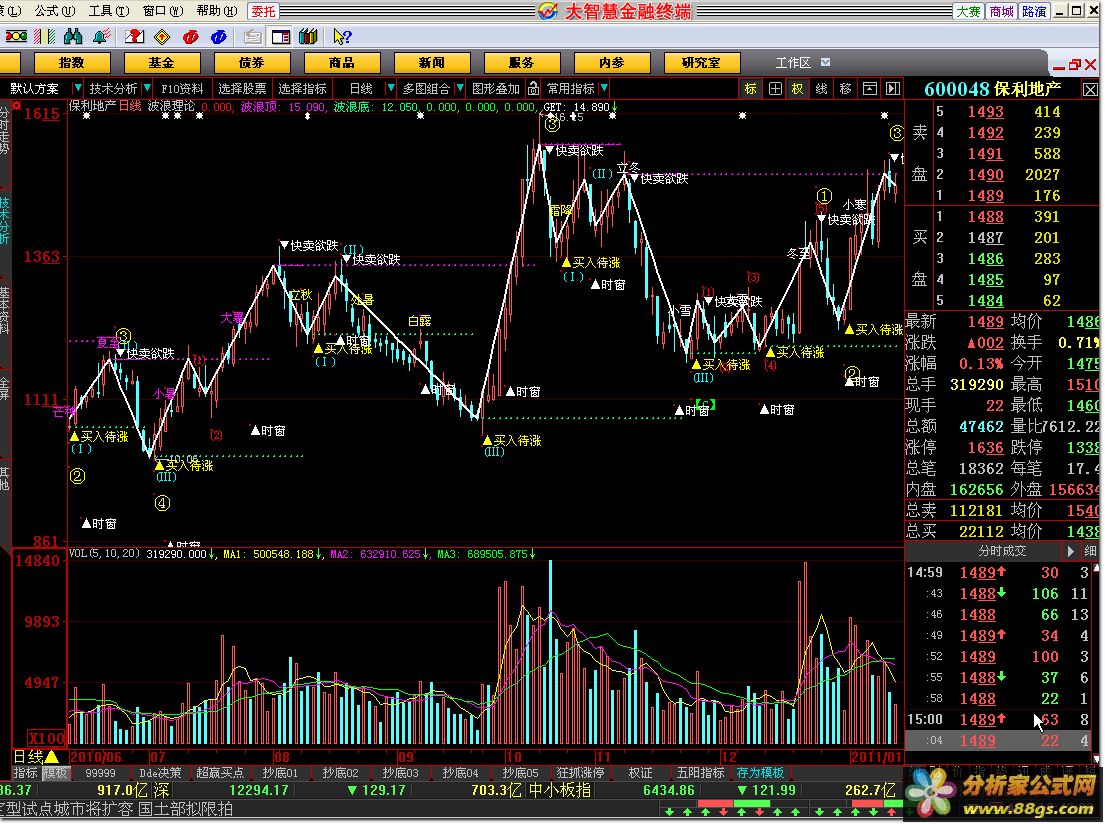The image size is (1105, 824).
Task: Activate the context help cursor icon
Action: click(342, 36)
